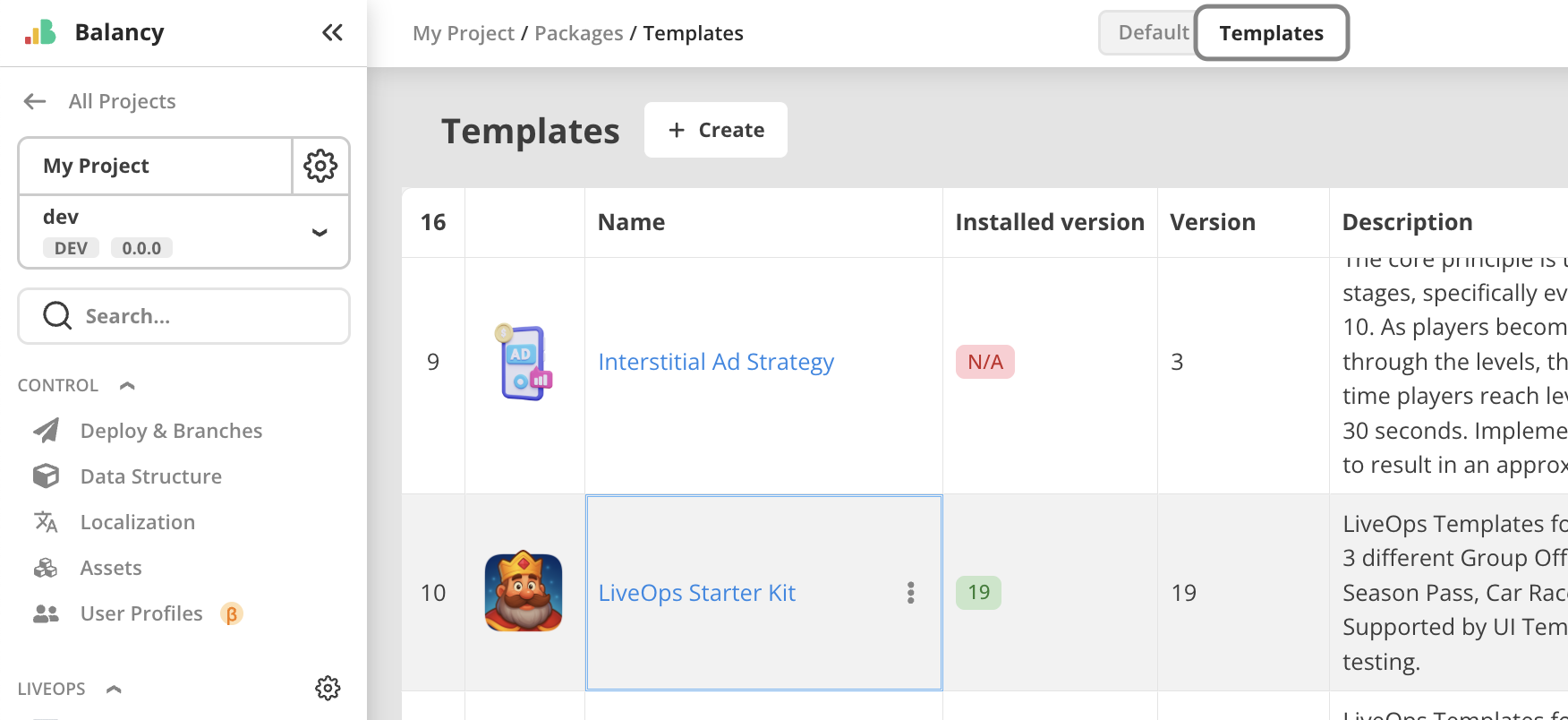The width and height of the screenshot is (1568, 720).
Task: Click Interstitial Ad Strategy description text
Action: [1455, 362]
